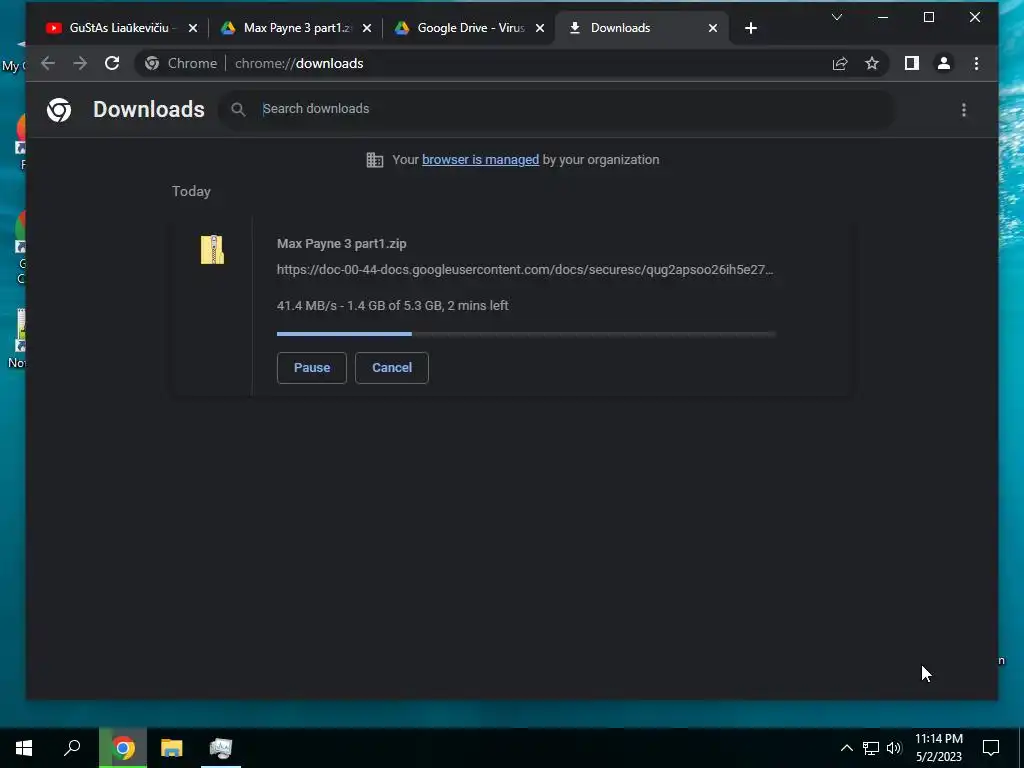The height and width of the screenshot is (768, 1024).
Task: Maximize the Chrome window
Action: tap(929, 18)
